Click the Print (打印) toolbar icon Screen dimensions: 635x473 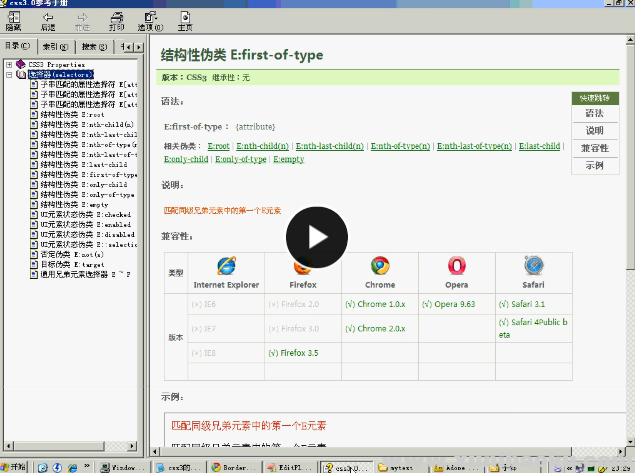[x=117, y=19]
